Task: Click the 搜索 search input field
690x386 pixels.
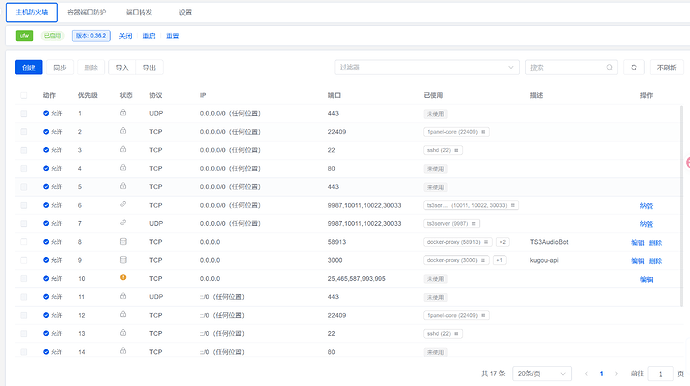Action: click(x=571, y=67)
